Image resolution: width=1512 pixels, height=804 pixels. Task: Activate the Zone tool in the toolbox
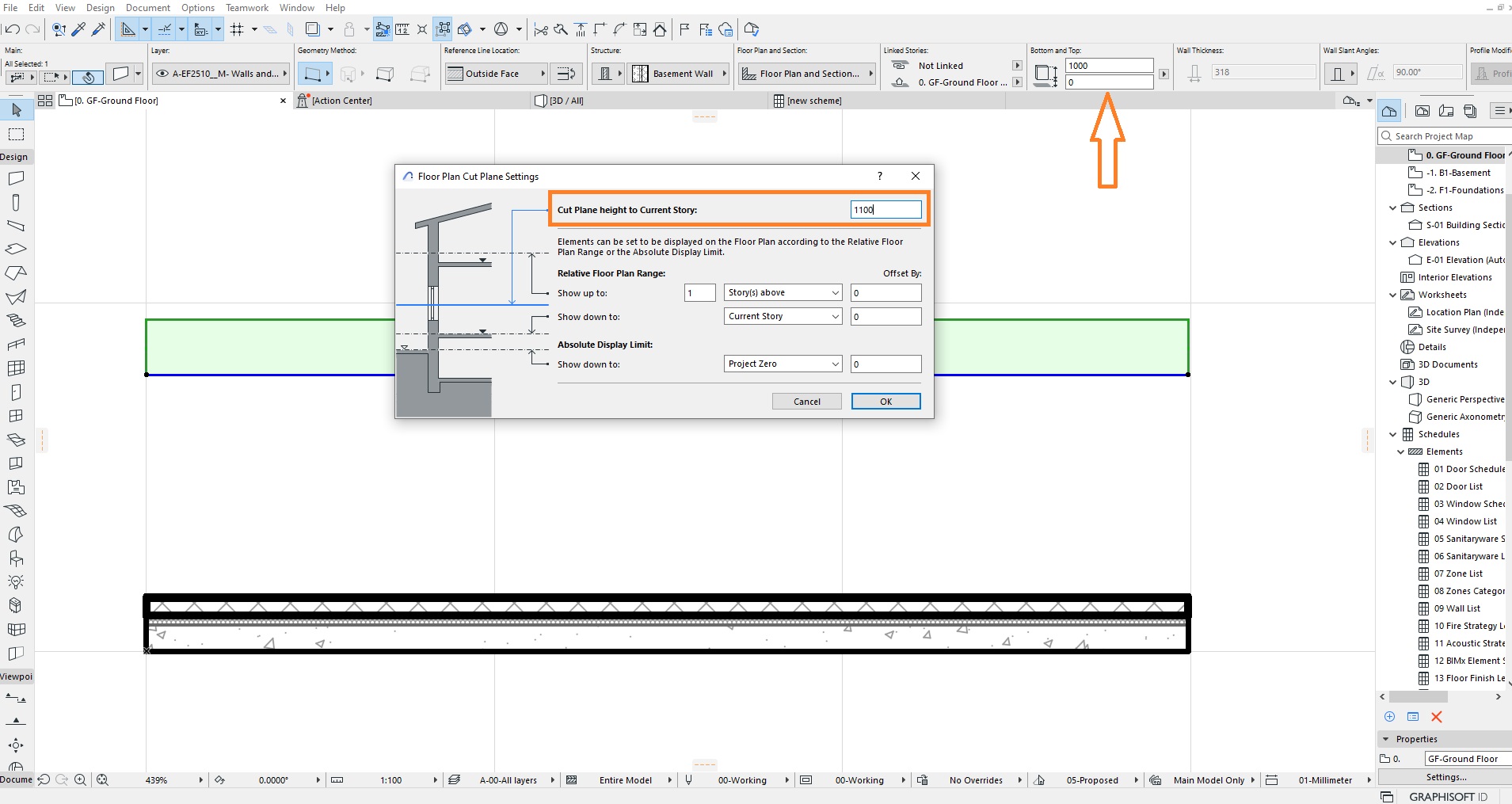16,487
